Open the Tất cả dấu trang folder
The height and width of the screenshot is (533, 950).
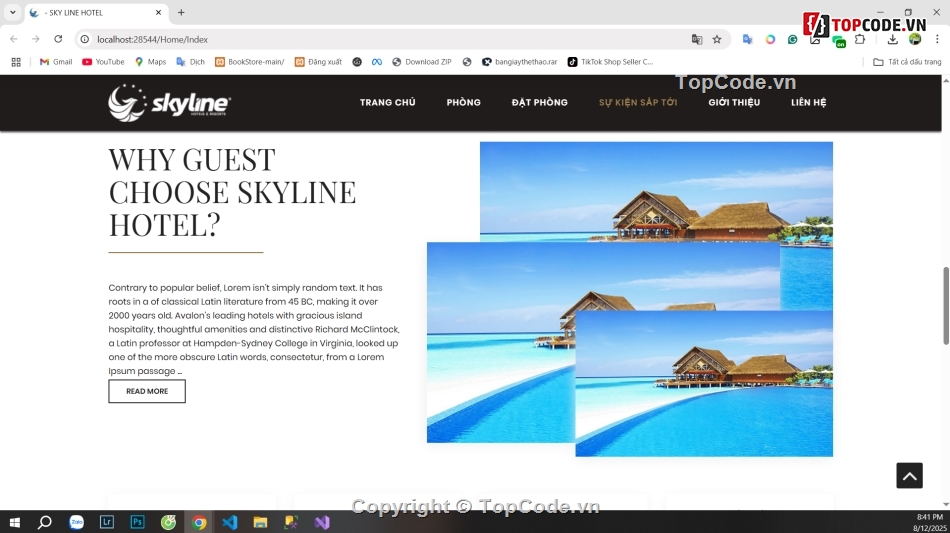(x=907, y=62)
